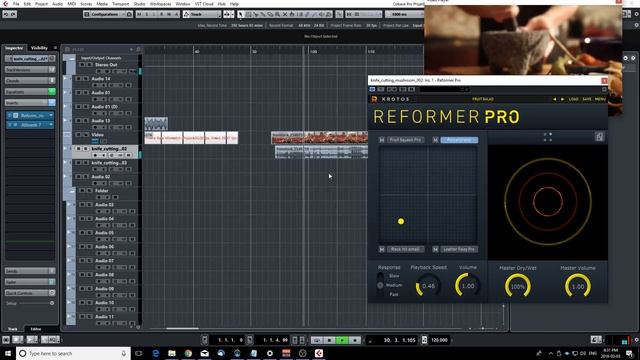The width and height of the screenshot is (640, 360).
Task: Click LOAD in Reformer Pro header
Action: click(573, 99)
